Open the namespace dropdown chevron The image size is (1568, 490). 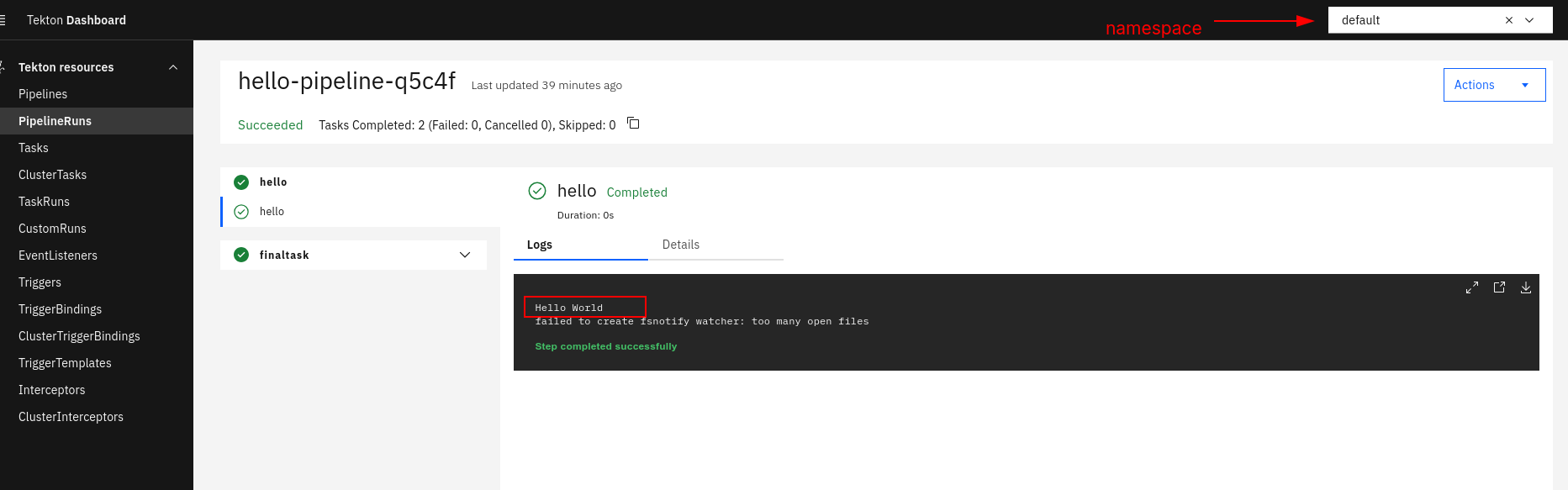[1529, 20]
